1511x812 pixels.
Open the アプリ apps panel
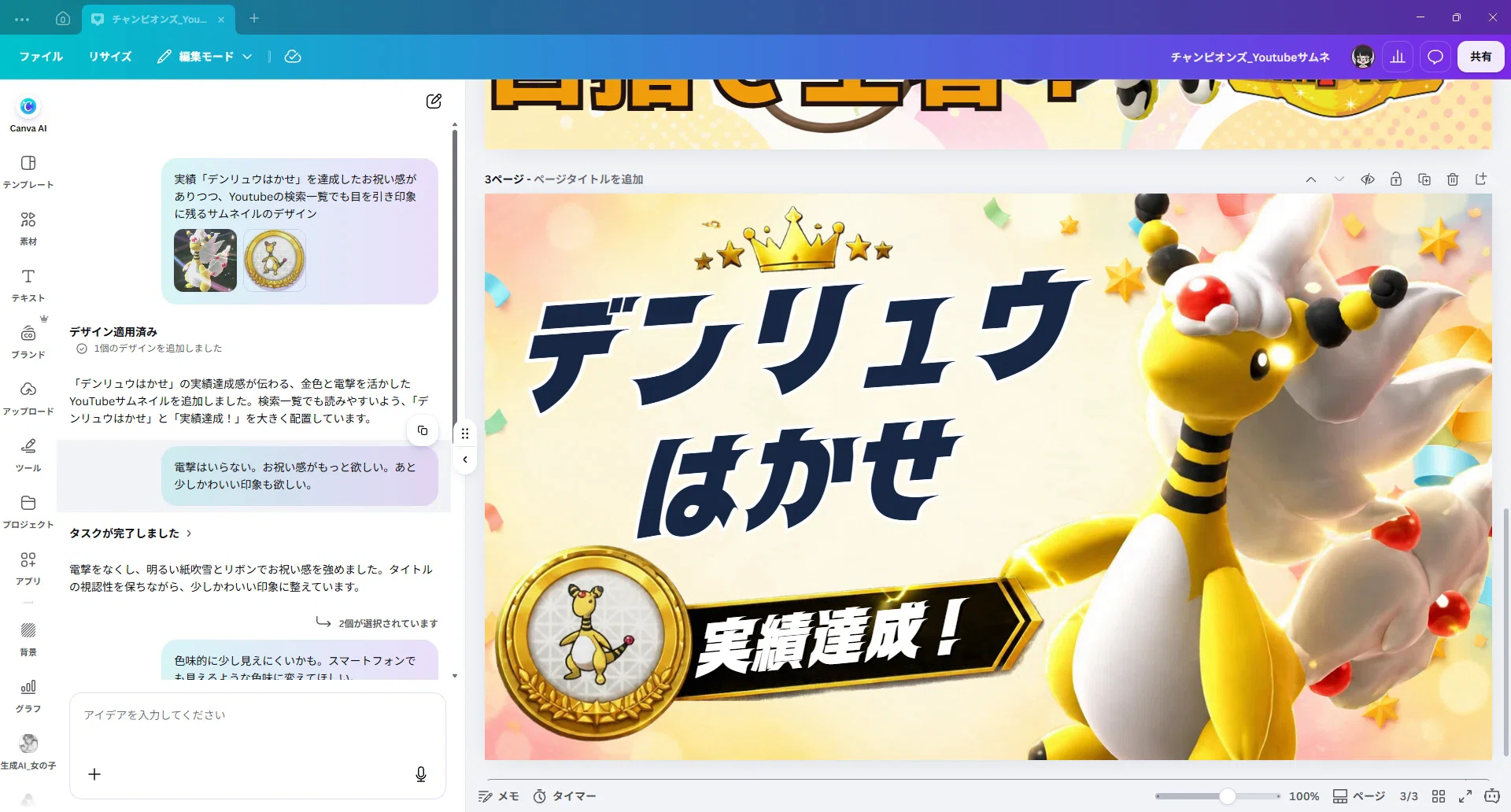28,568
